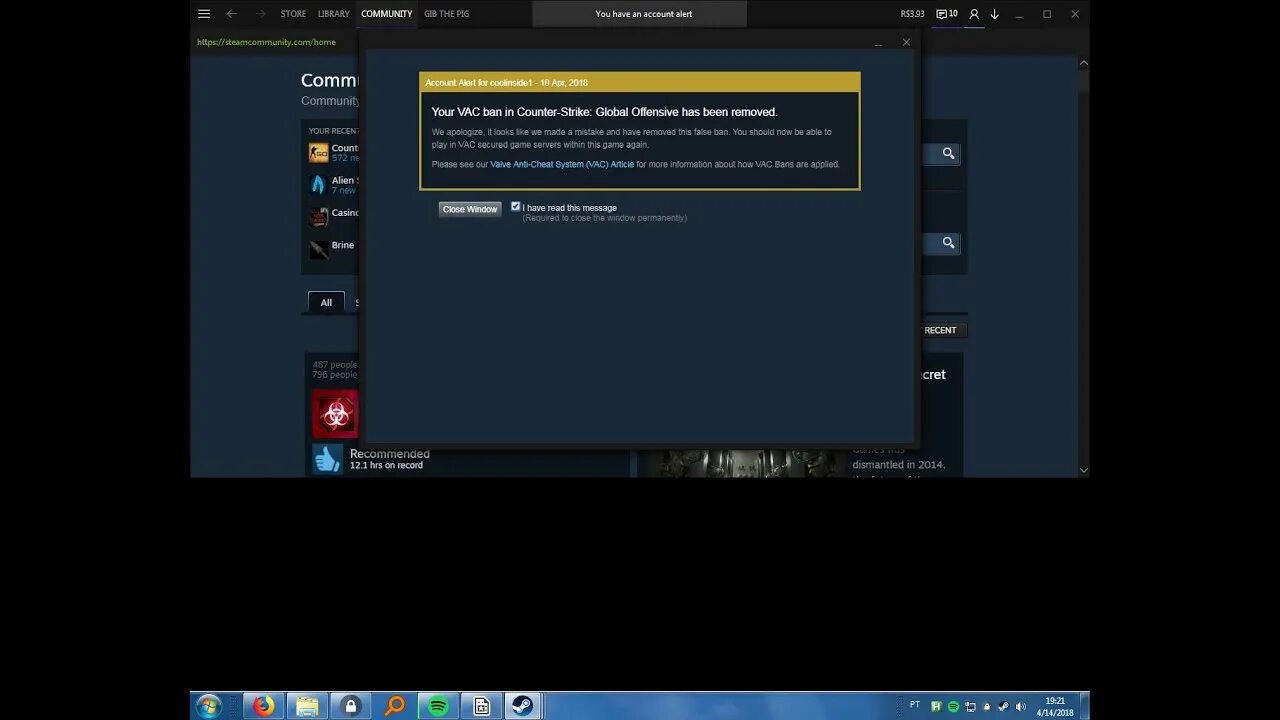Open the chat notifications icon showing 10

946,14
